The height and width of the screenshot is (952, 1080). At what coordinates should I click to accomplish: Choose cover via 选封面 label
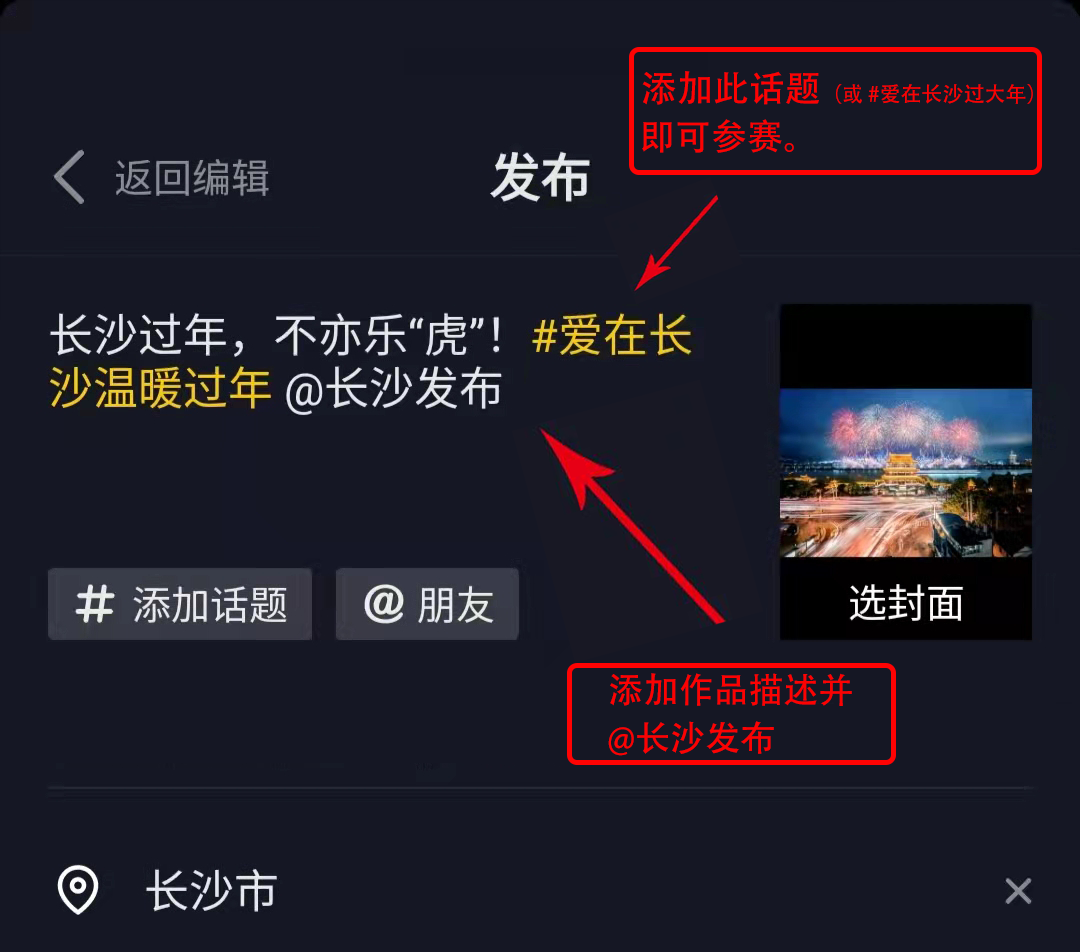pos(906,603)
